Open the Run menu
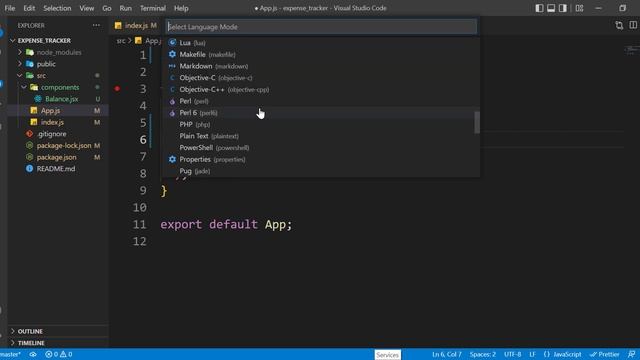Image resolution: width=640 pixels, height=360 pixels. point(126,8)
